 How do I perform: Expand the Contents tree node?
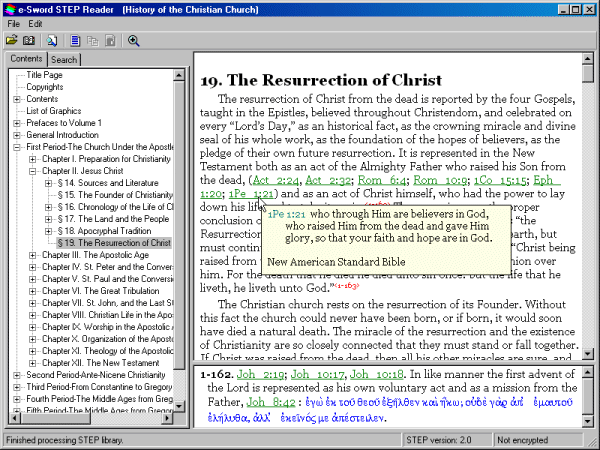(x=17, y=99)
